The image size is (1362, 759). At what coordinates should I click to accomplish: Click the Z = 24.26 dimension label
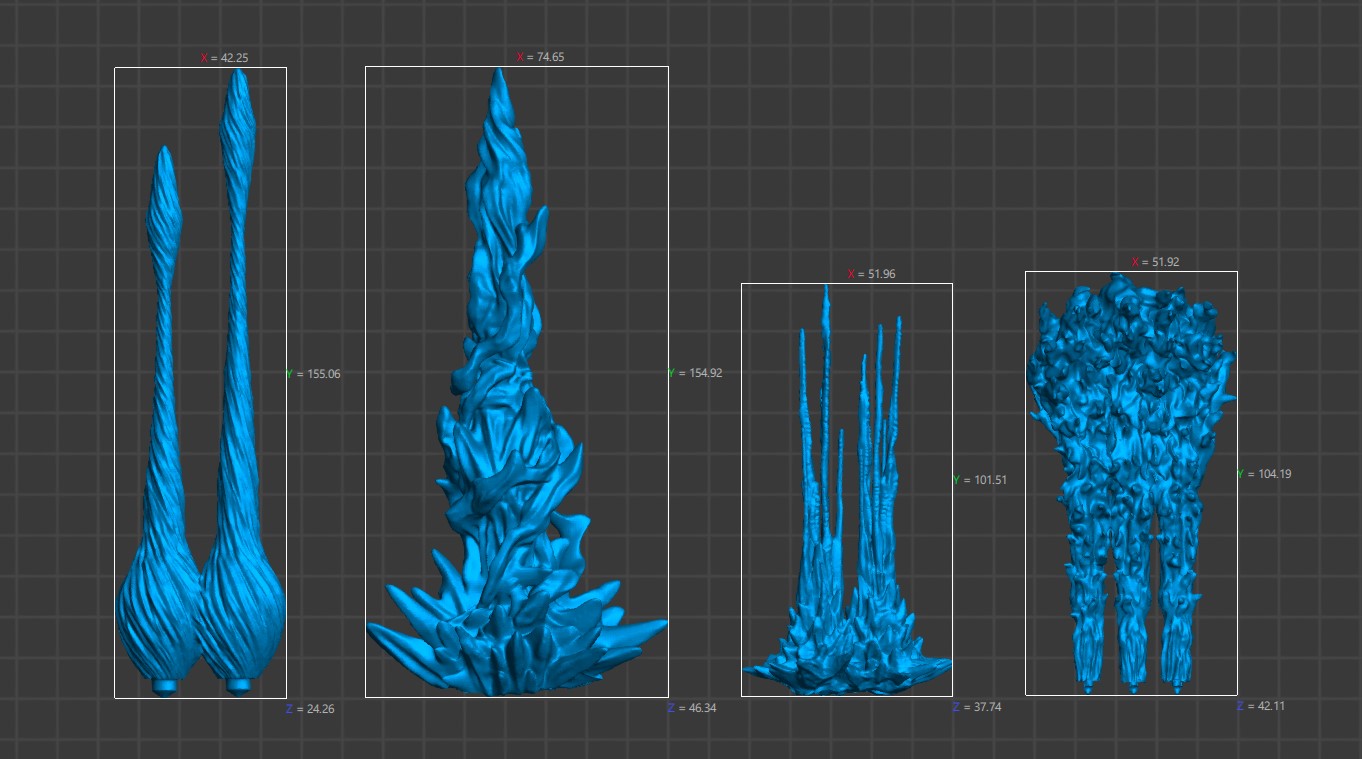point(310,709)
